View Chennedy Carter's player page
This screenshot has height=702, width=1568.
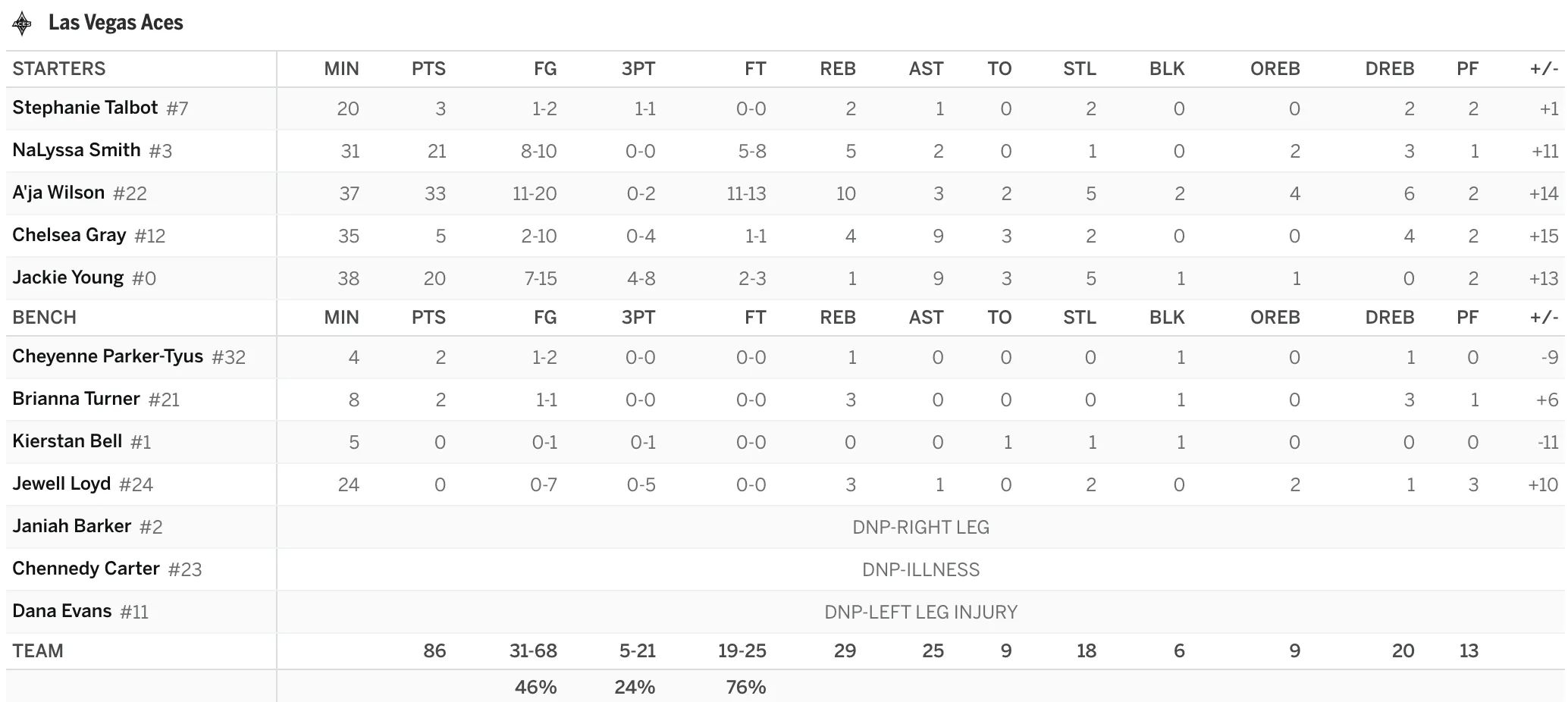coord(86,569)
